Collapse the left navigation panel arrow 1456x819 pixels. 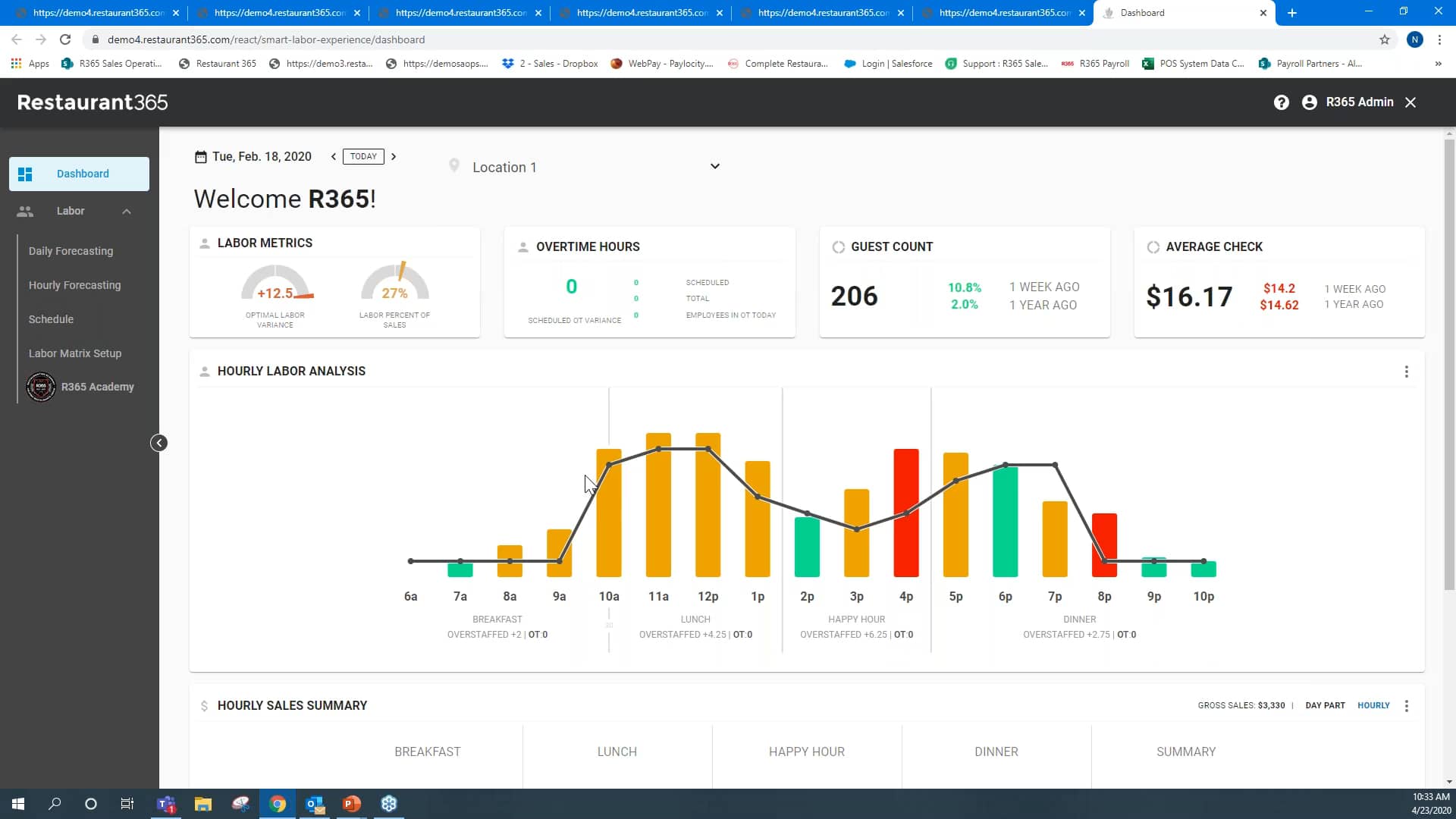click(x=158, y=442)
